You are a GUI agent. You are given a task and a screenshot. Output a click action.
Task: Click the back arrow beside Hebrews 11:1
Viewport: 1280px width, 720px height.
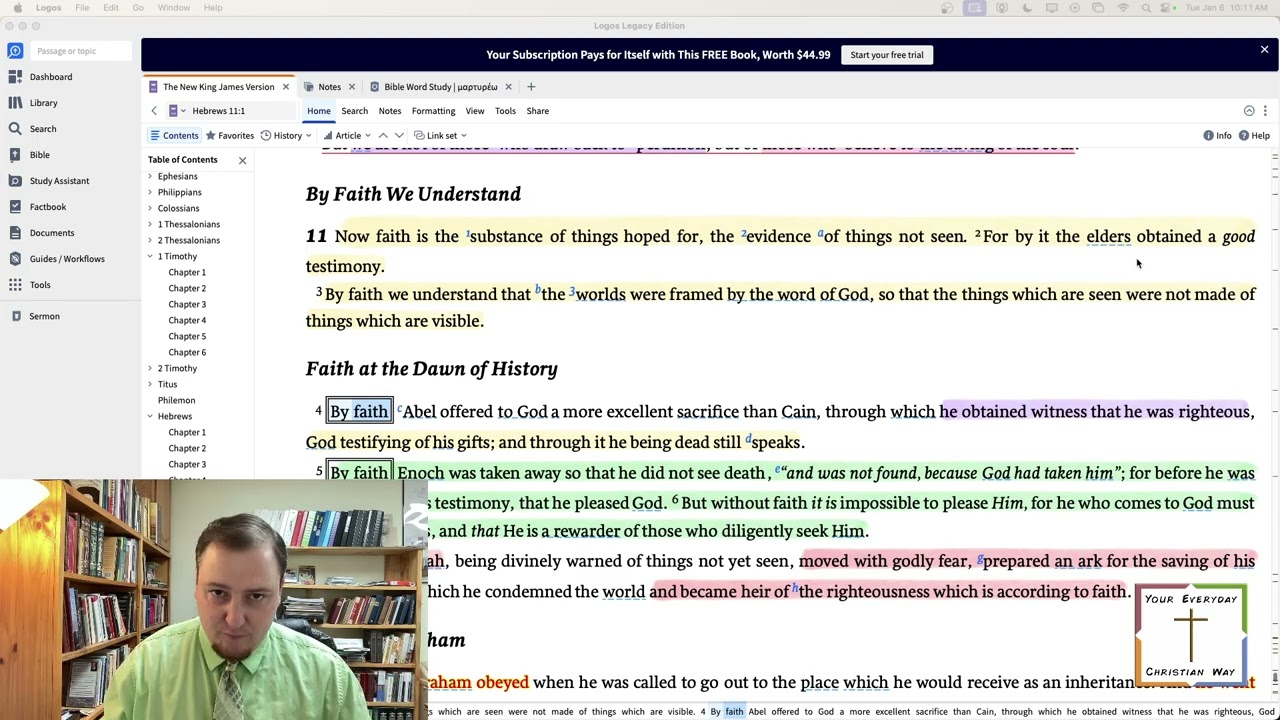(x=154, y=111)
